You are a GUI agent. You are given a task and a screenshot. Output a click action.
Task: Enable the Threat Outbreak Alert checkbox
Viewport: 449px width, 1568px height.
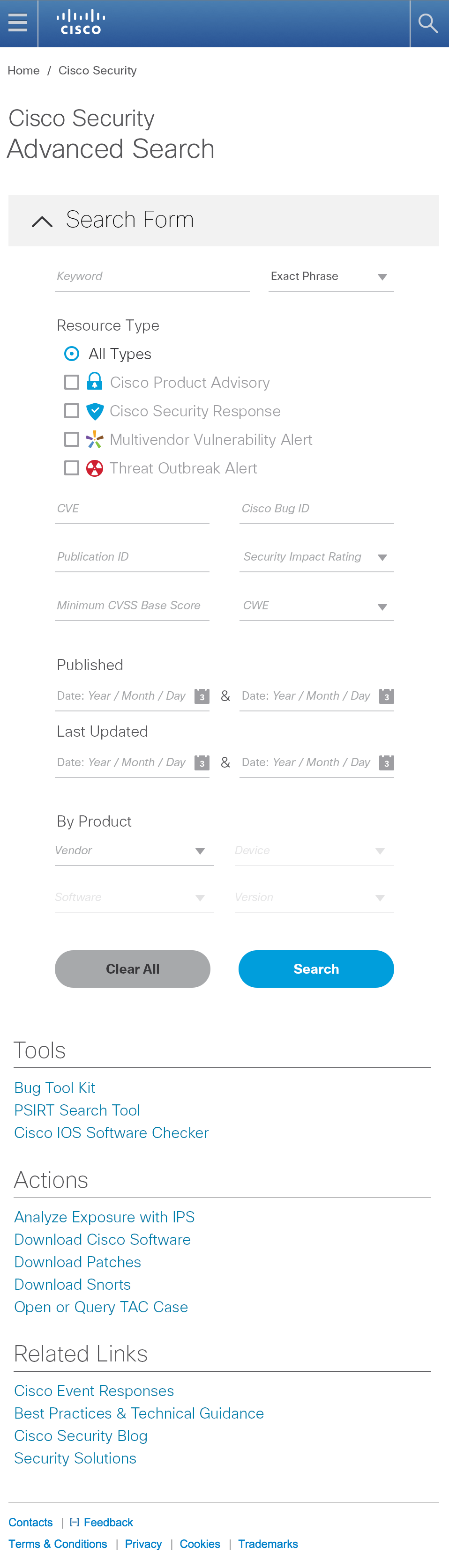coord(71,468)
